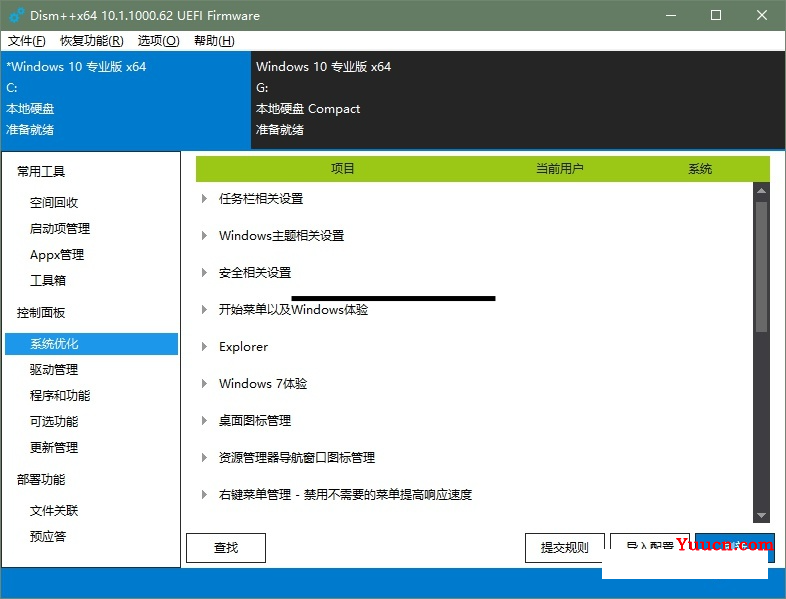
Task: Click the 桌面图标管理 row text
Action: 255,421
